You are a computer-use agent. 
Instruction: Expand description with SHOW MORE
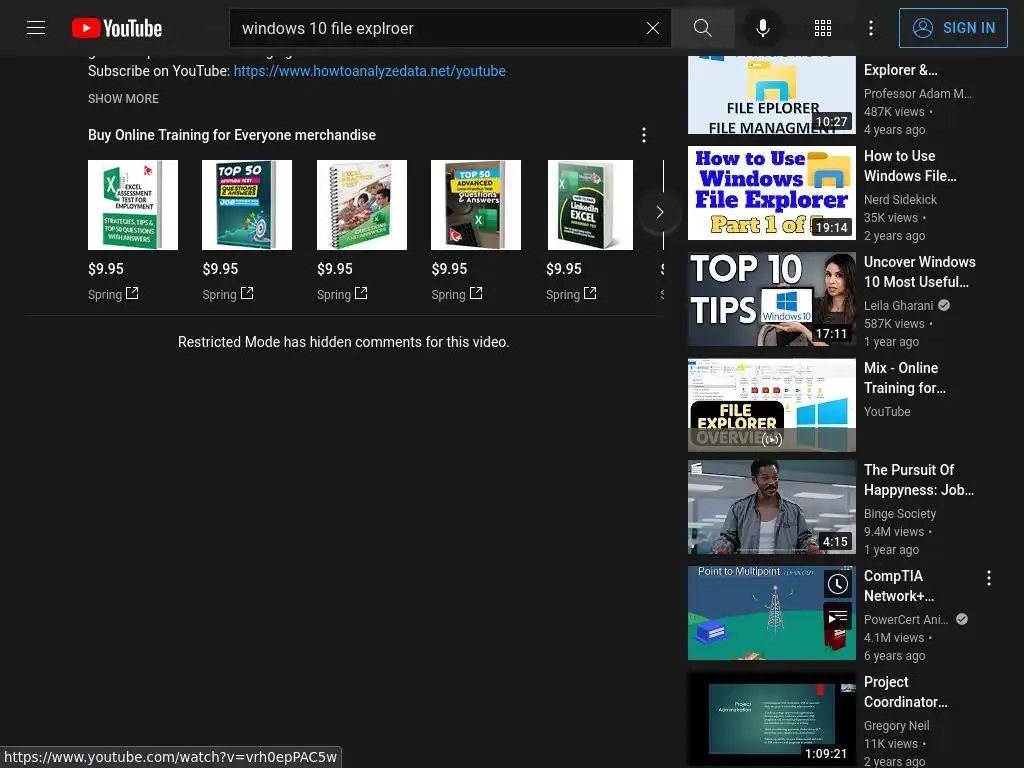click(123, 99)
